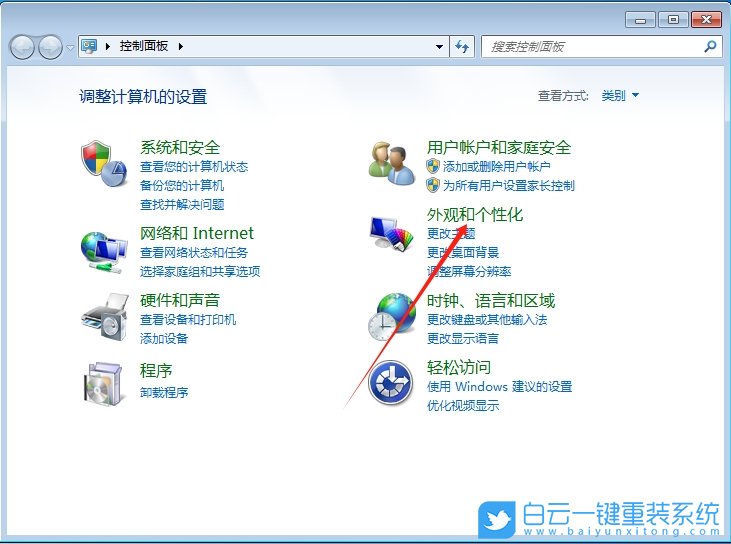This screenshot has height=544, width=731.
Task: Click the 卸载程序 link
Action: (164, 392)
